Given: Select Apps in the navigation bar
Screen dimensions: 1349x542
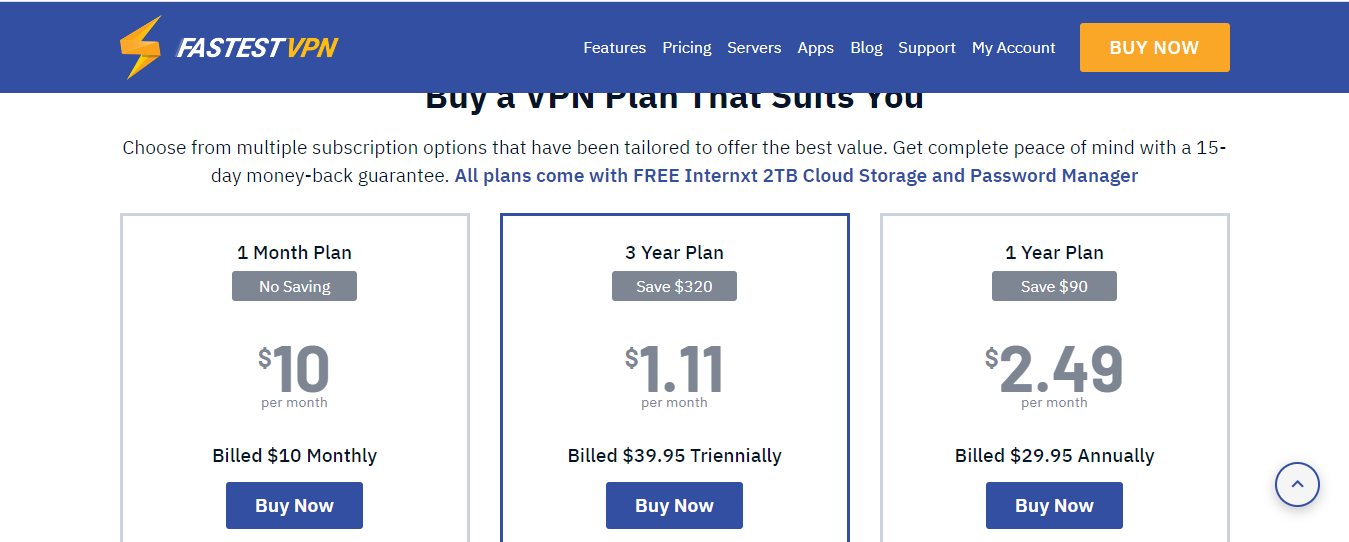Looking at the screenshot, I should [x=815, y=48].
